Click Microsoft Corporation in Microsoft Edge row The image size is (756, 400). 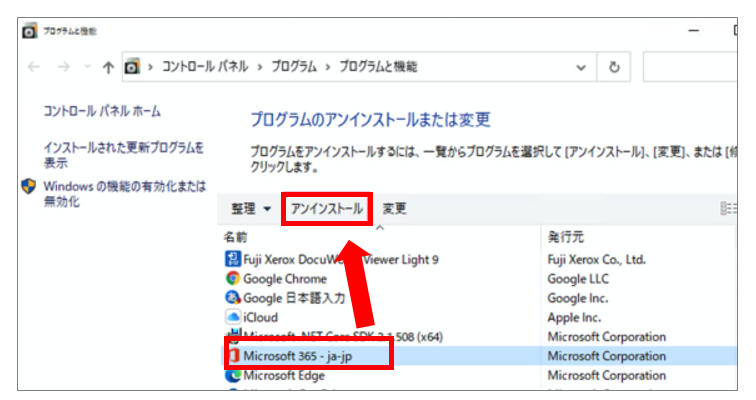pyautogui.click(x=607, y=375)
